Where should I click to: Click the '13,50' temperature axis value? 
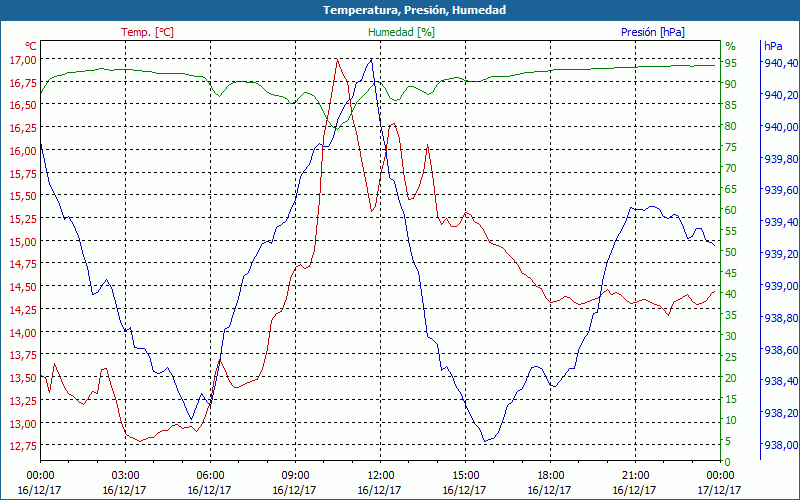click(23, 378)
